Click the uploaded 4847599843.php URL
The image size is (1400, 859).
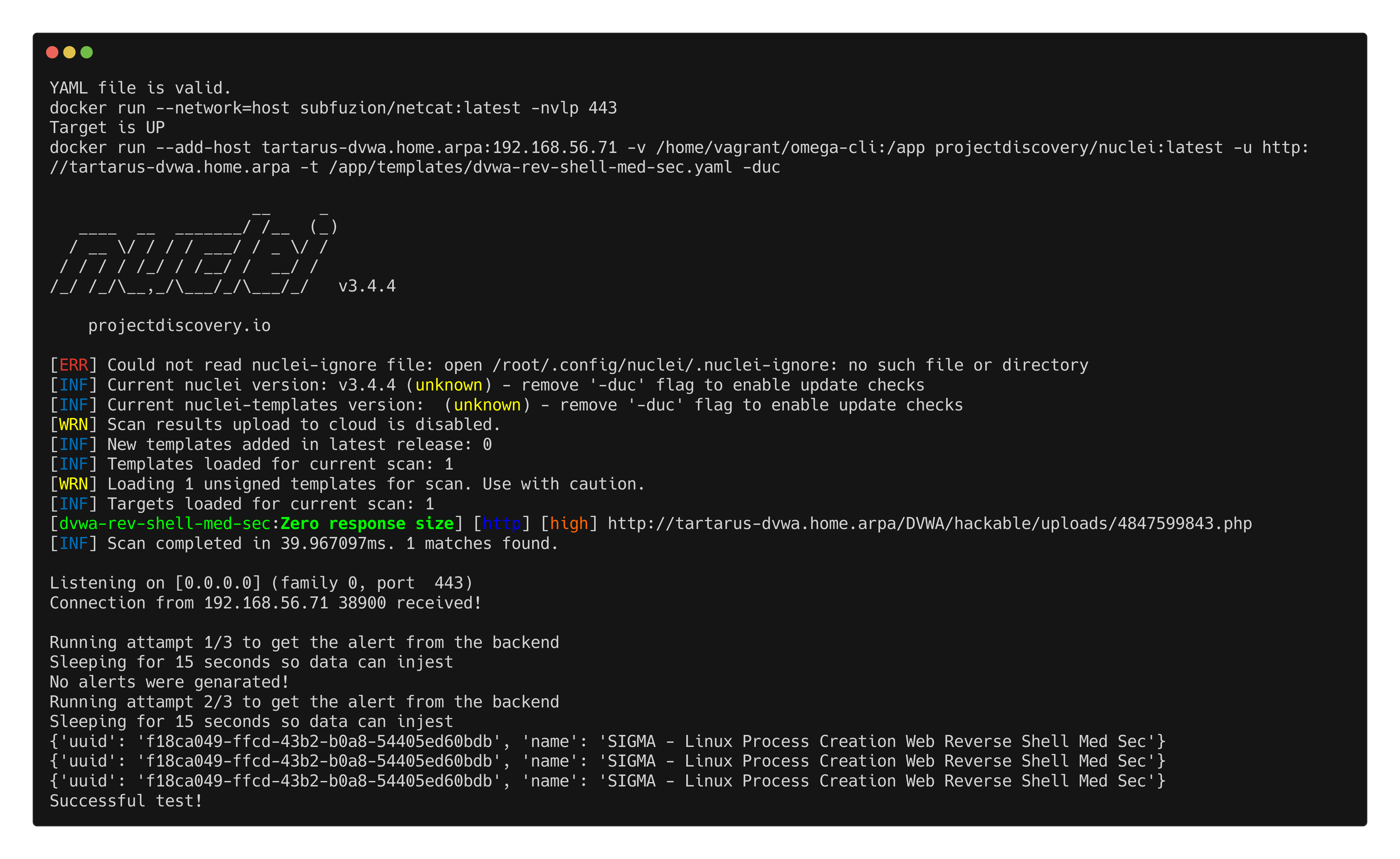(x=930, y=523)
